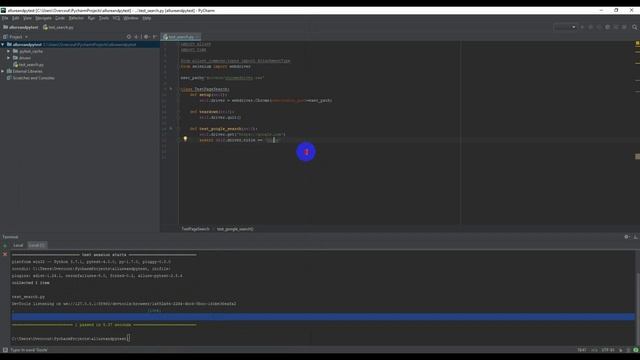Screen dimensions: 640x360
Task: Click the terminal command prompt line
Action: [x=71, y=338]
